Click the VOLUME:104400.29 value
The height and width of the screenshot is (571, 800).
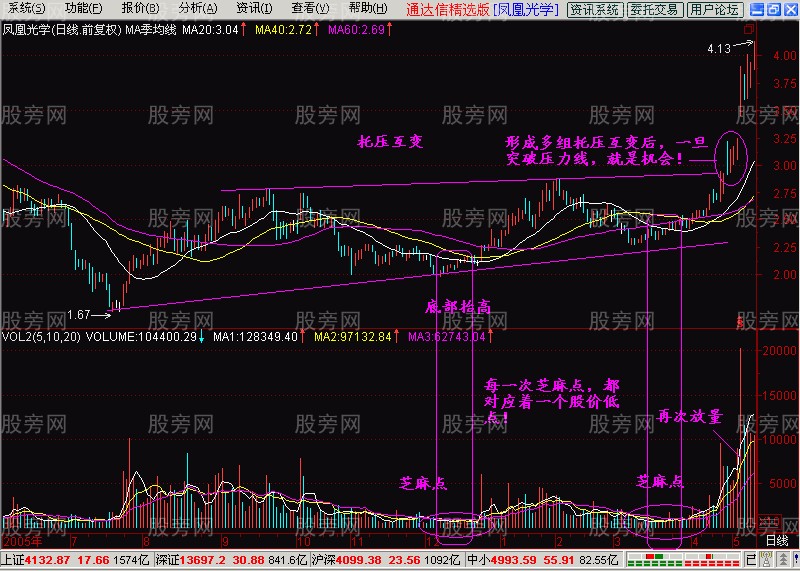point(141,337)
